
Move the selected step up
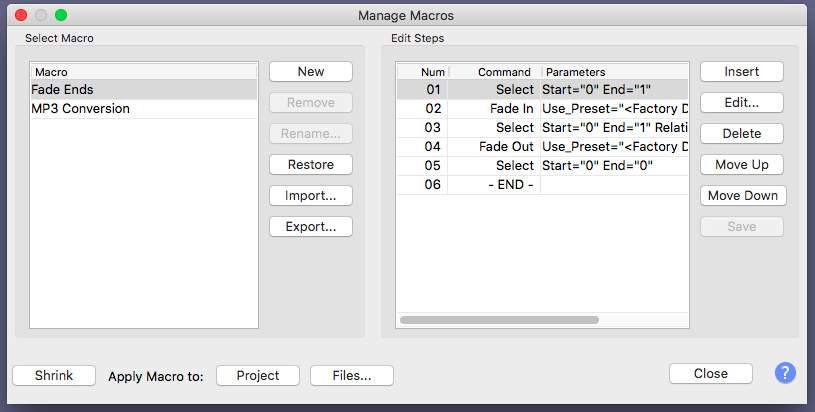(741, 164)
